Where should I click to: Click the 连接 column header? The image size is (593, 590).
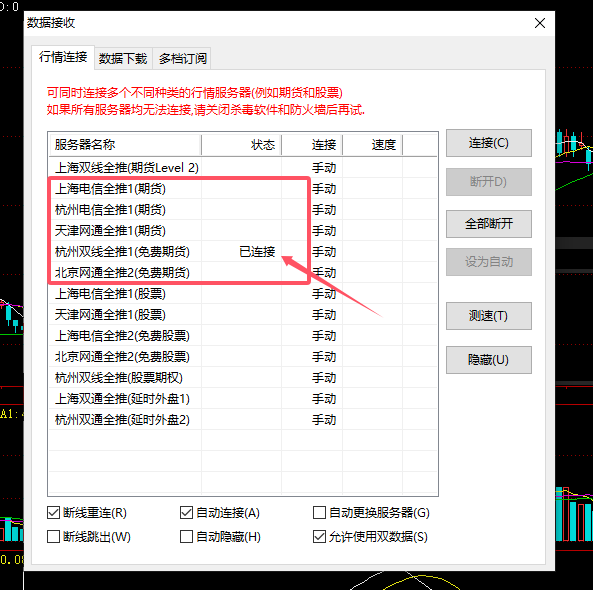(x=312, y=145)
